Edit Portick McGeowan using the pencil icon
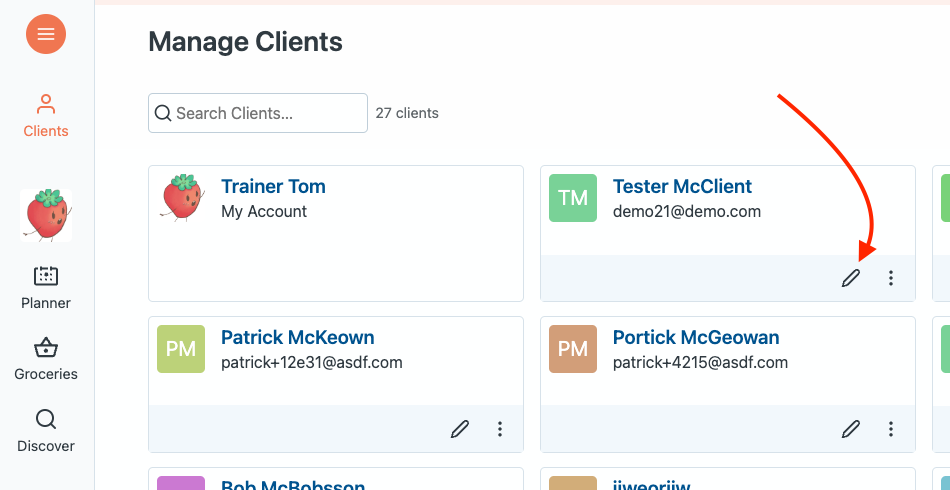950x490 pixels. [851, 429]
